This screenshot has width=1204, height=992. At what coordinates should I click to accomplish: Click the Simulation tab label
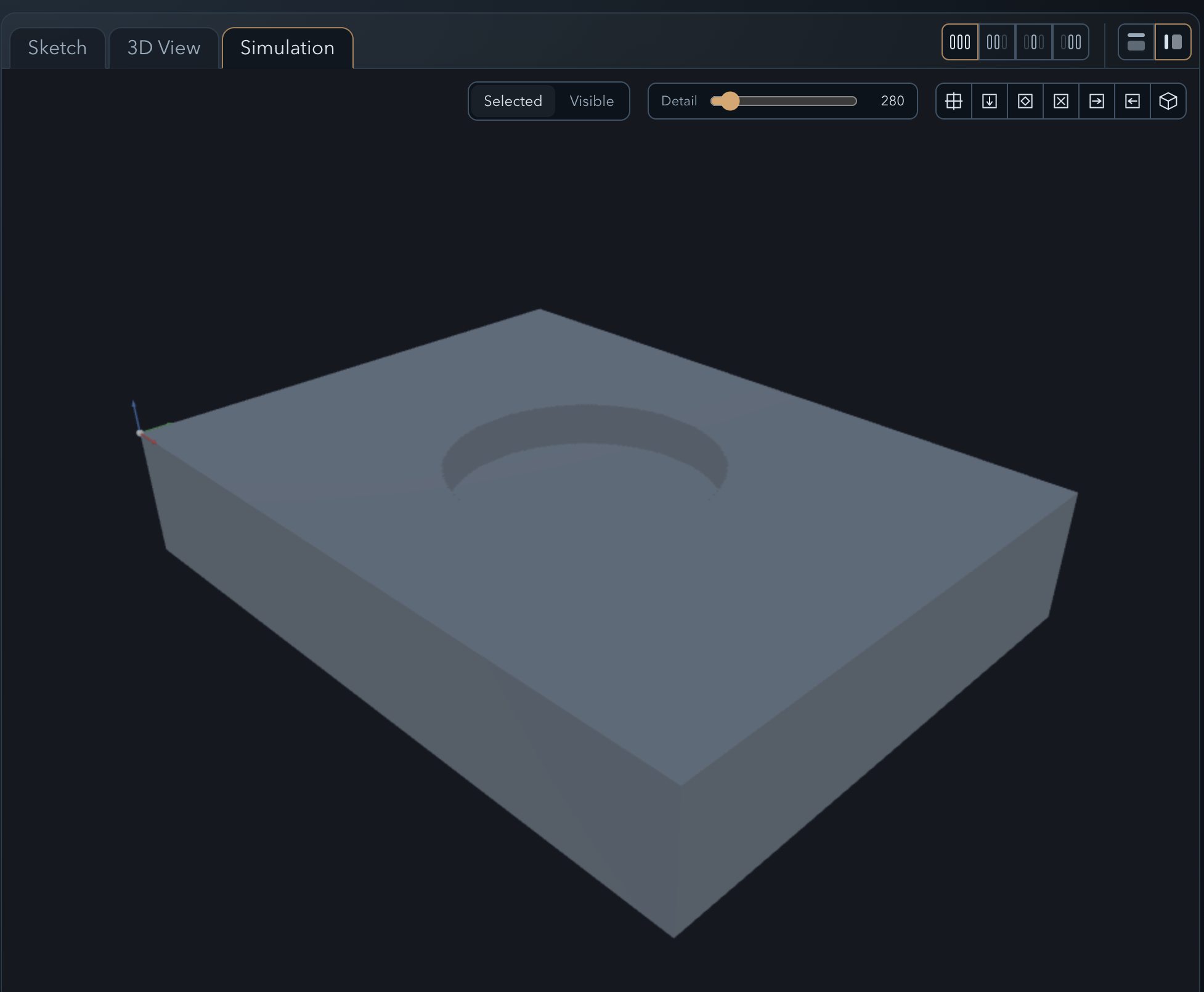tap(287, 47)
